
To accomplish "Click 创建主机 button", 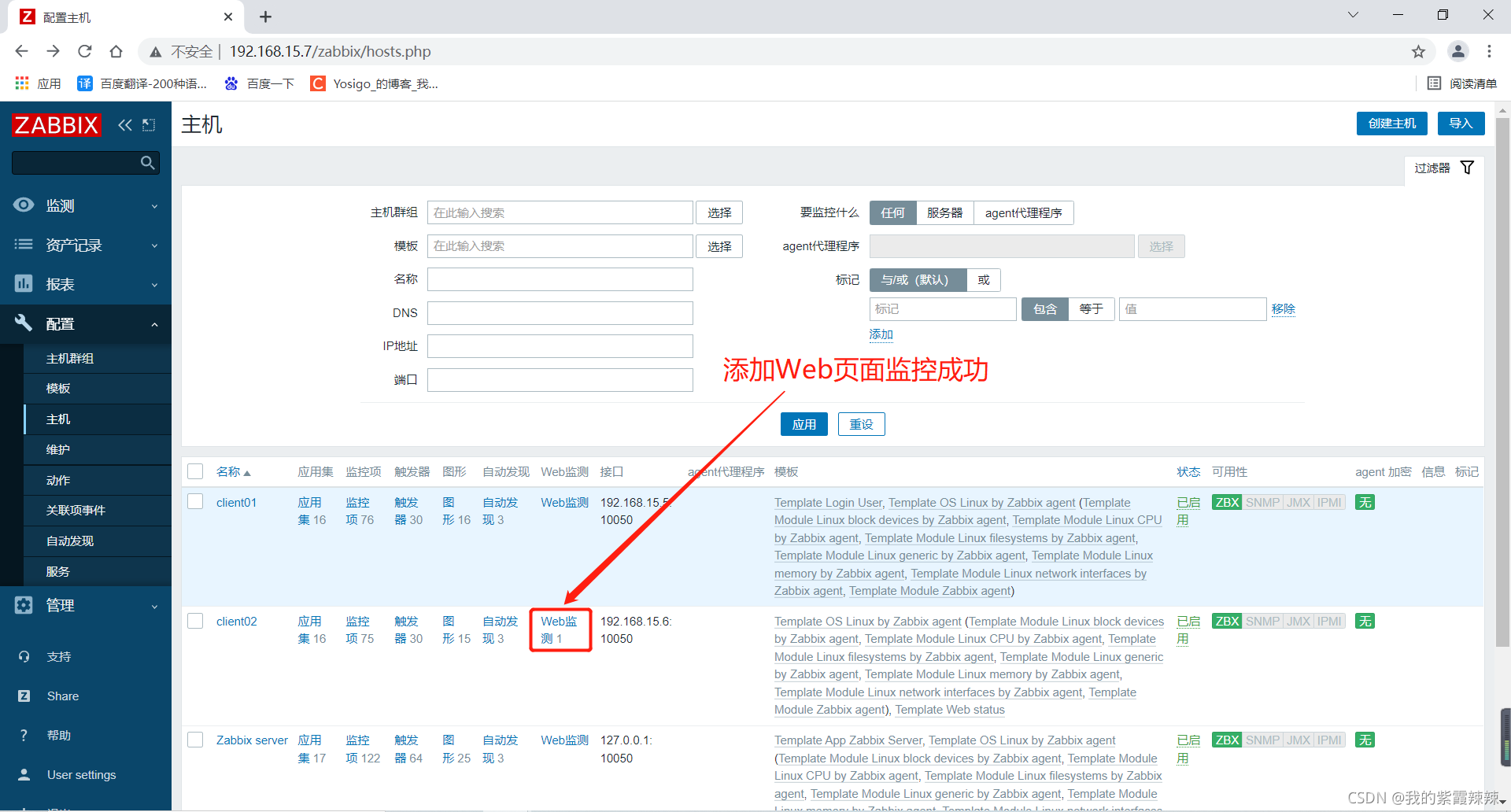I will (x=1391, y=124).
